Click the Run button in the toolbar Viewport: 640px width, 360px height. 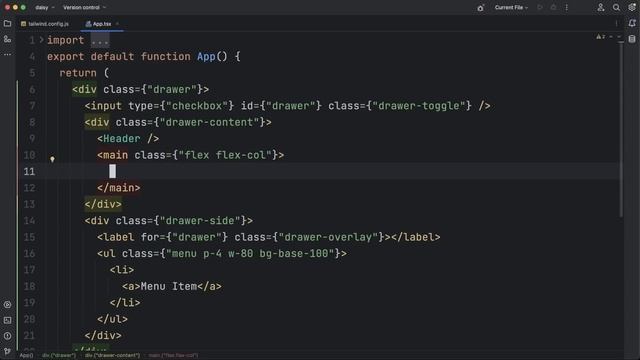click(540, 7)
